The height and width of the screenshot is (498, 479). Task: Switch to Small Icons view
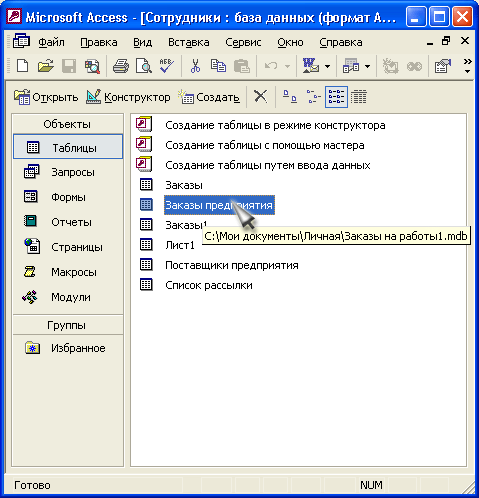[x=313, y=97]
